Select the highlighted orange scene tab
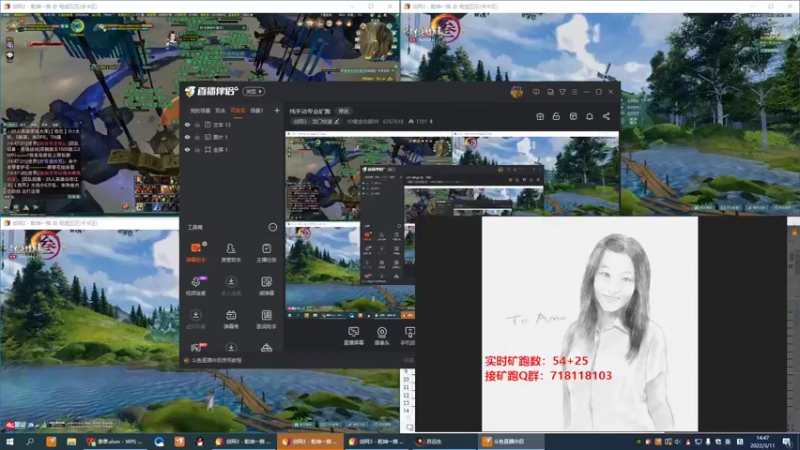The width and height of the screenshot is (800, 450). tap(238, 111)
